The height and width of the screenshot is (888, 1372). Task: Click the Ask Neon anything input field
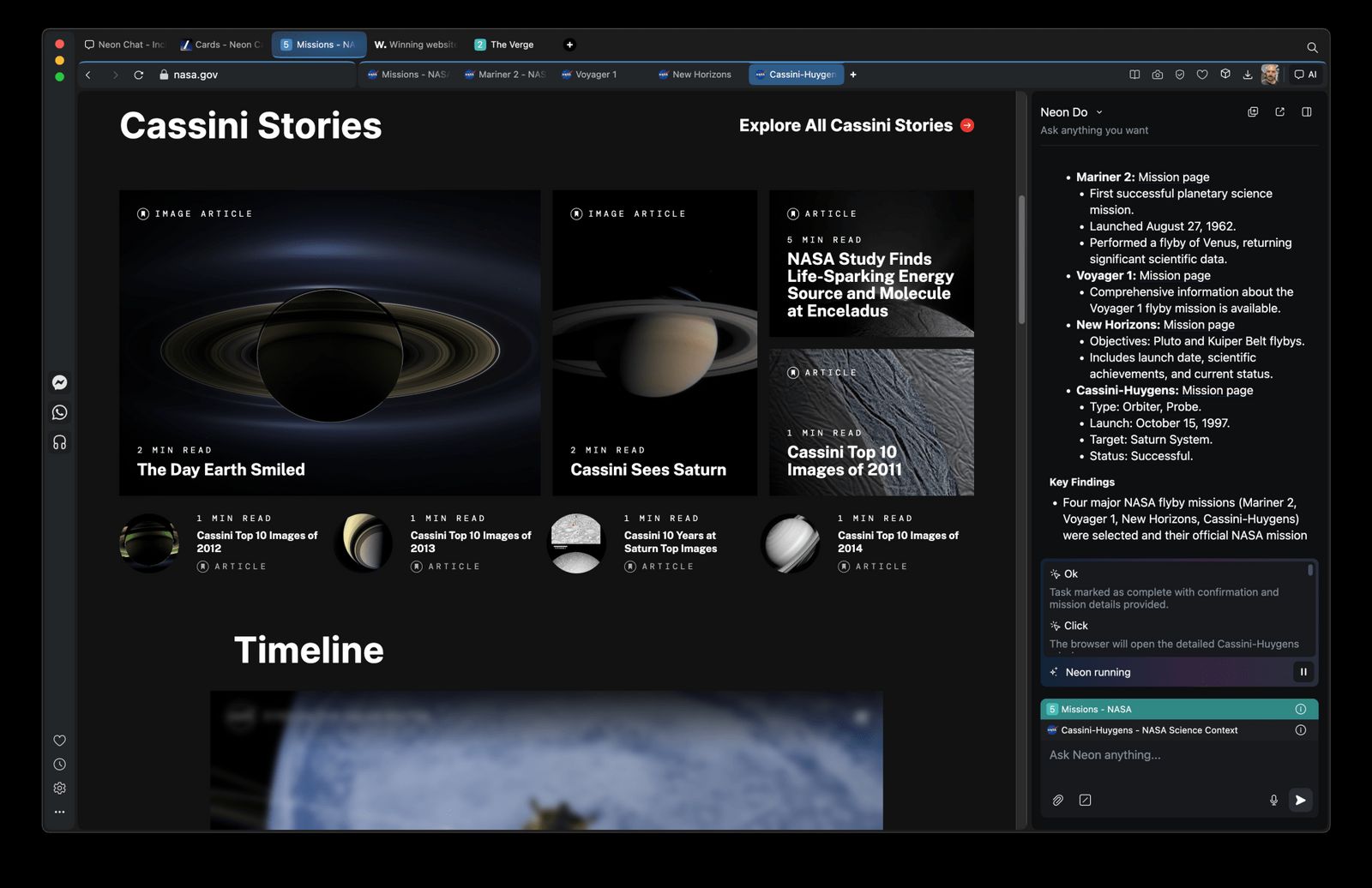pyautogui.click(x=1140, y=755)
